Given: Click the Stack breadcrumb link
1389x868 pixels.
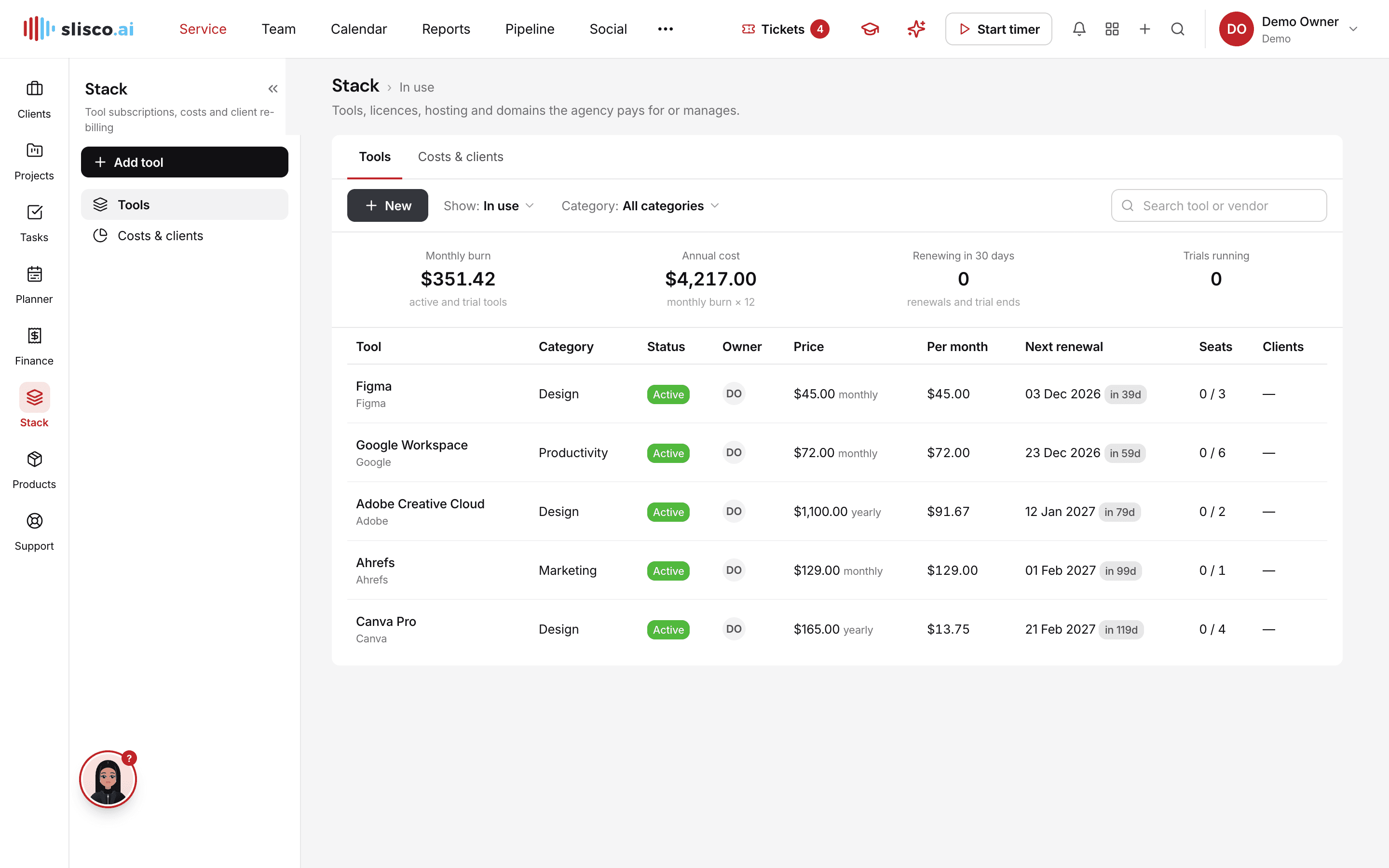Looking at the screenshot, I should pyautogui.click(x=355, y=85).
